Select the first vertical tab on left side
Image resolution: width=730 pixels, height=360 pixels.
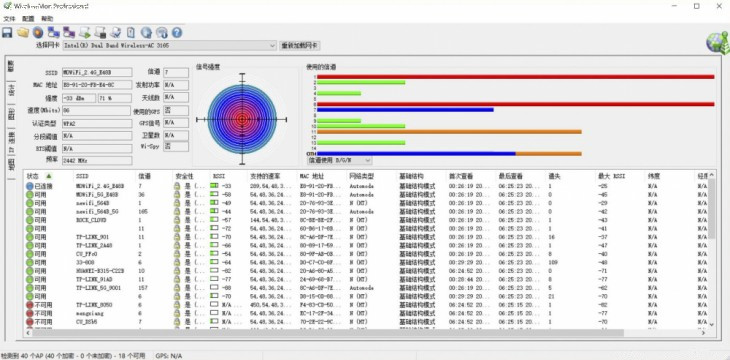11,66
